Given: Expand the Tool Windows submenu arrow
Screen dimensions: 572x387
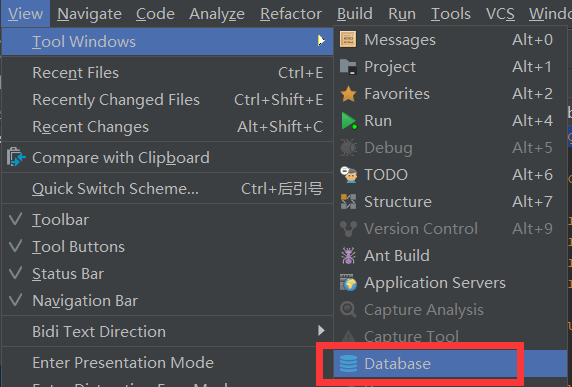Looking at the screenshot, I should [321, 40].
